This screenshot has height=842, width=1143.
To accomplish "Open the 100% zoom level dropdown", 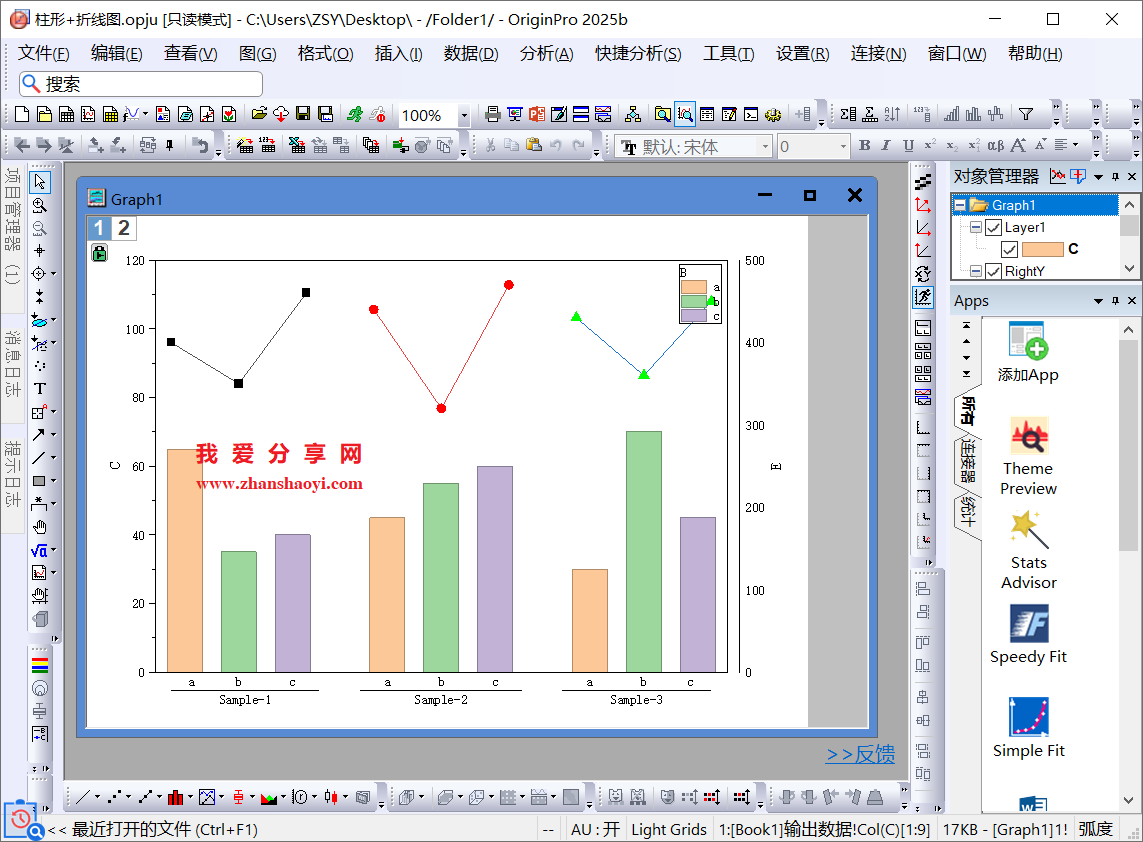I will click(464, 116).
